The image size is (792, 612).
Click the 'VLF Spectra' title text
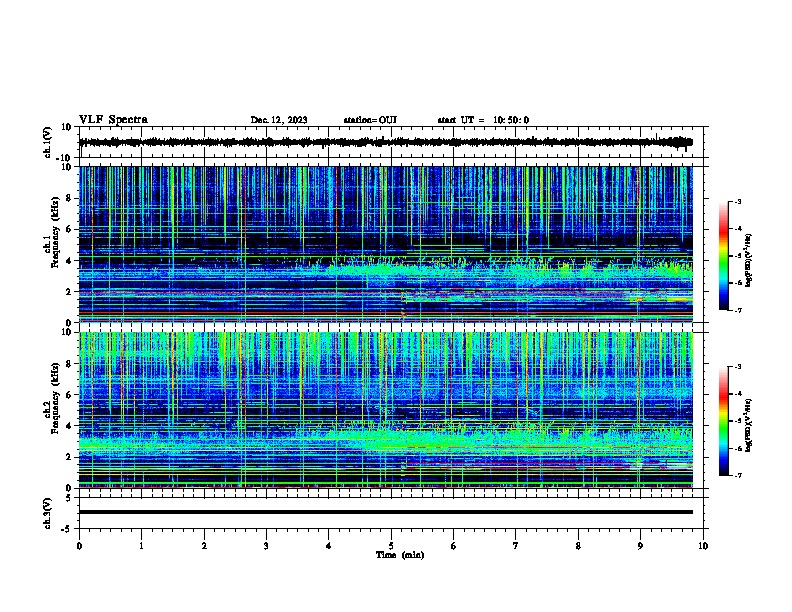[113, 120]
